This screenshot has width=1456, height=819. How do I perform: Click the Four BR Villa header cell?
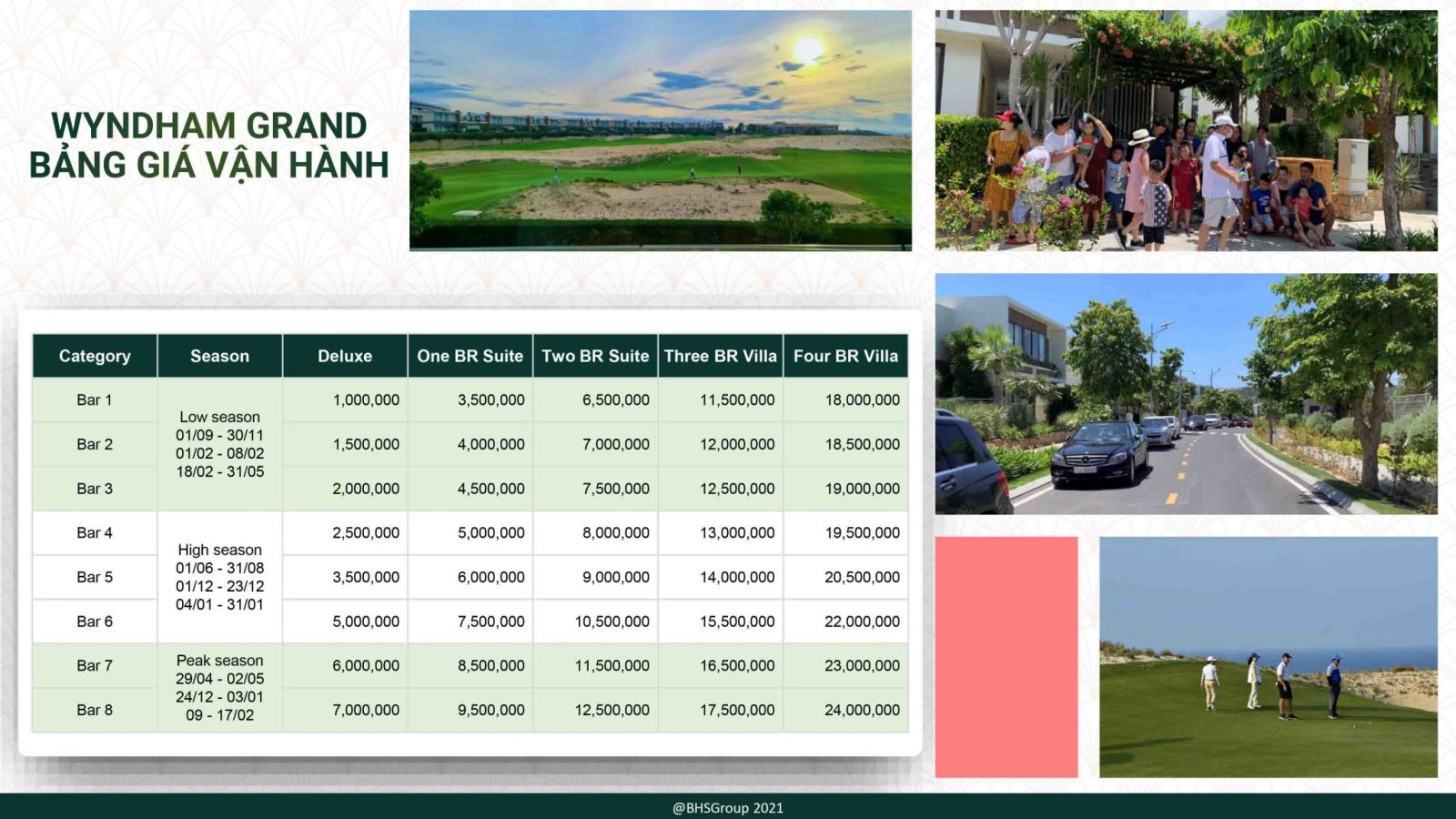(x=845, y=356)
